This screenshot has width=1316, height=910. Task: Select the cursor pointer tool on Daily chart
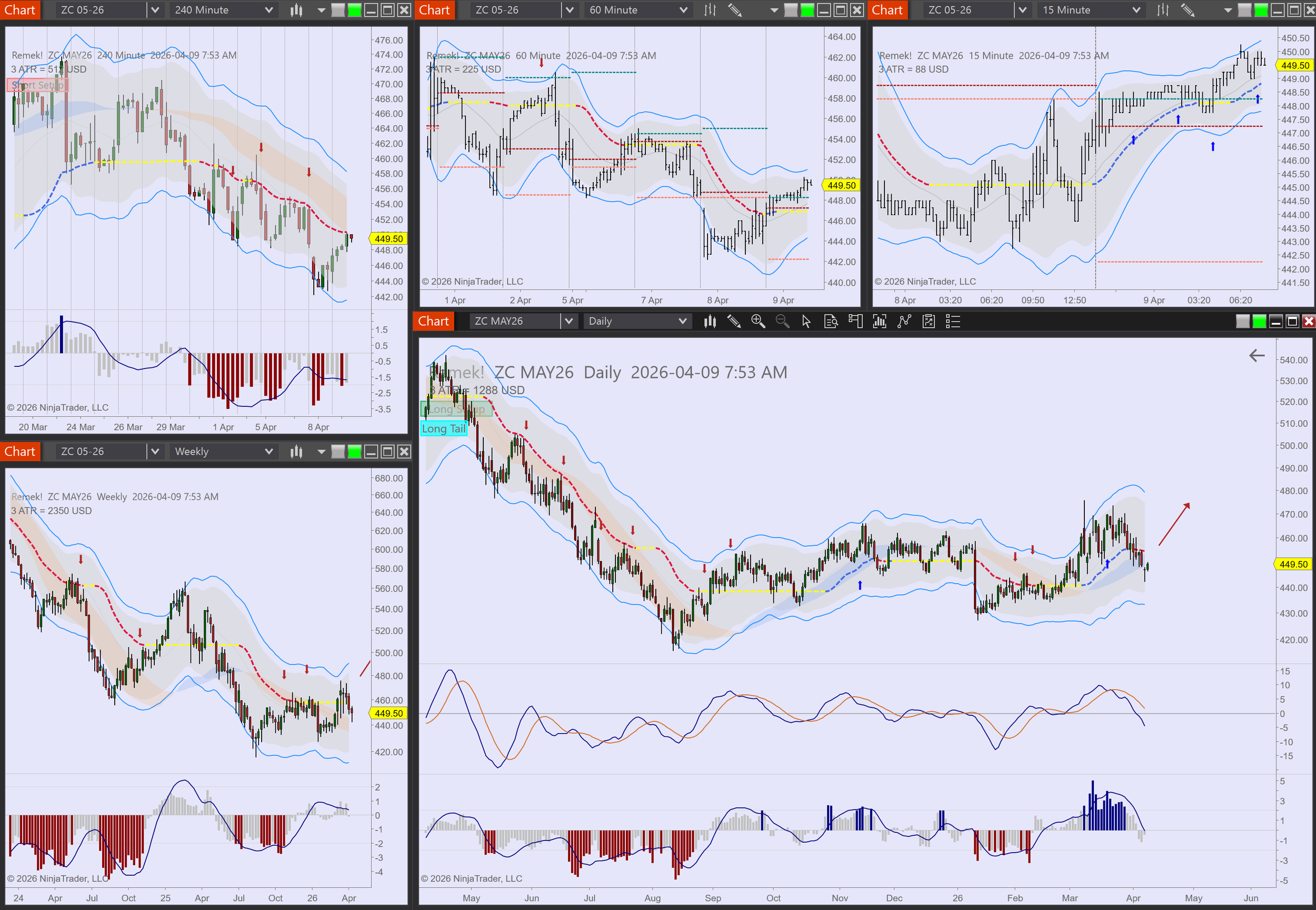point(806,321)
